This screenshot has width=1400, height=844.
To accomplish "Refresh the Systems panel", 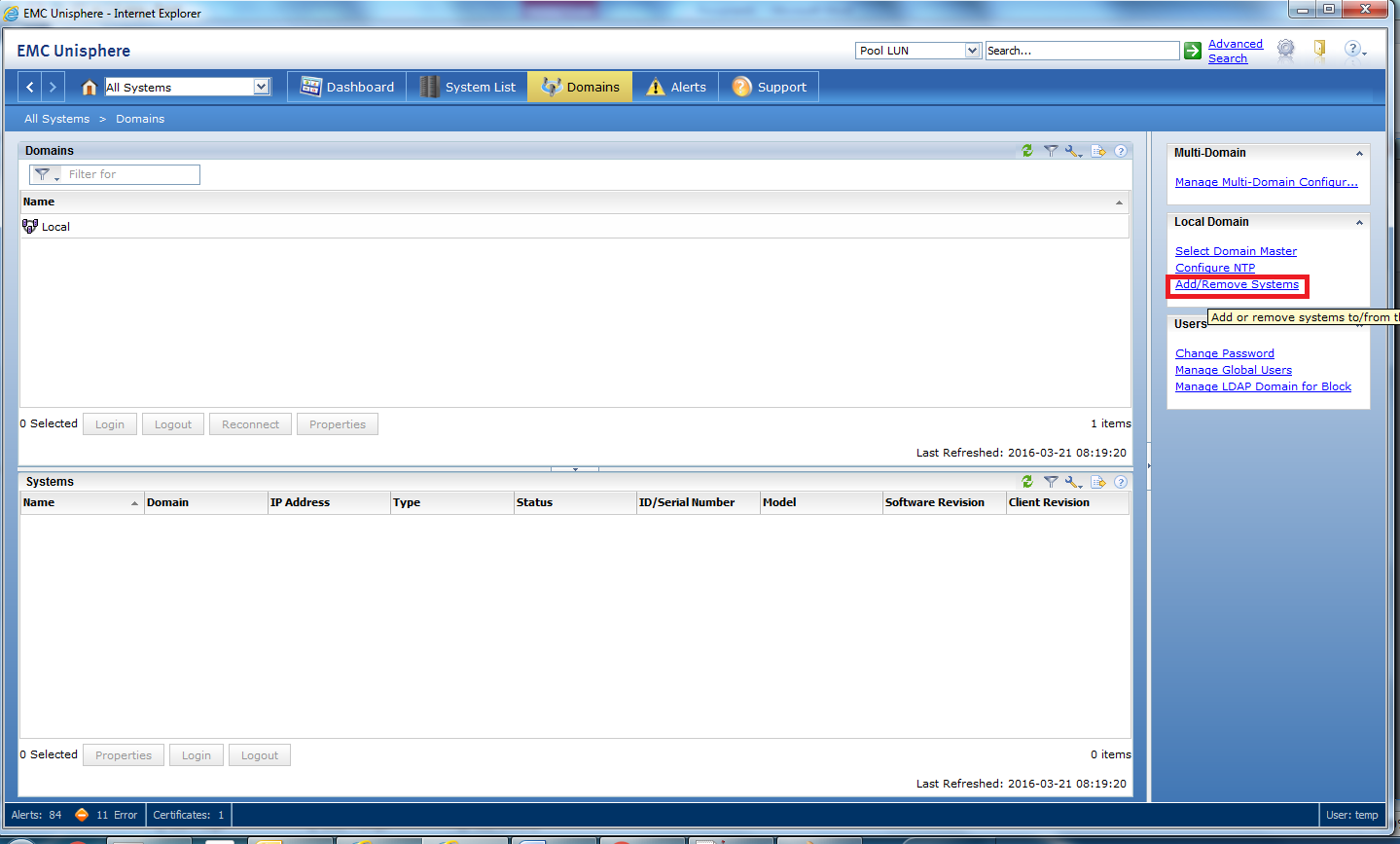I will (1027, 482).
